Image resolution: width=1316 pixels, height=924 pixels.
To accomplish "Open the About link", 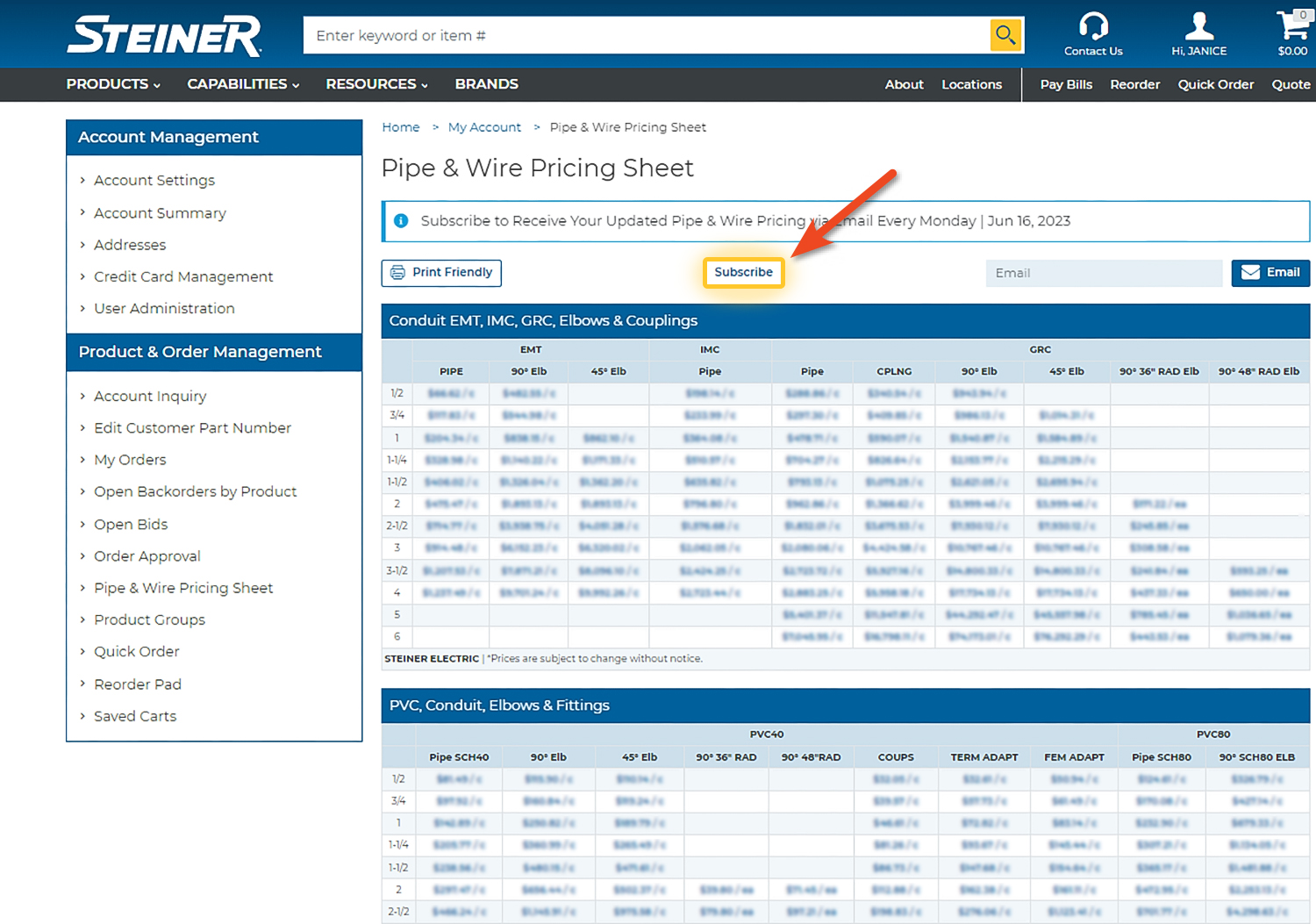I will point(904,84).
